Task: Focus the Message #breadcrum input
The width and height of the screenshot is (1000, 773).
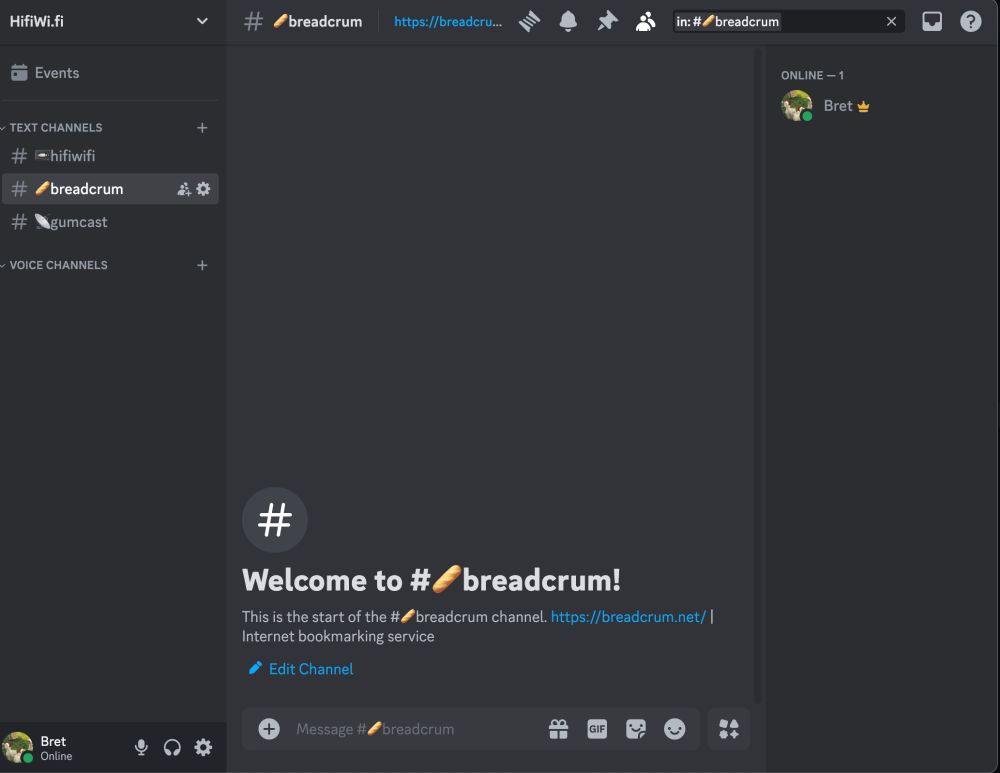Action: pyautogui.click(x=415, y=729)
